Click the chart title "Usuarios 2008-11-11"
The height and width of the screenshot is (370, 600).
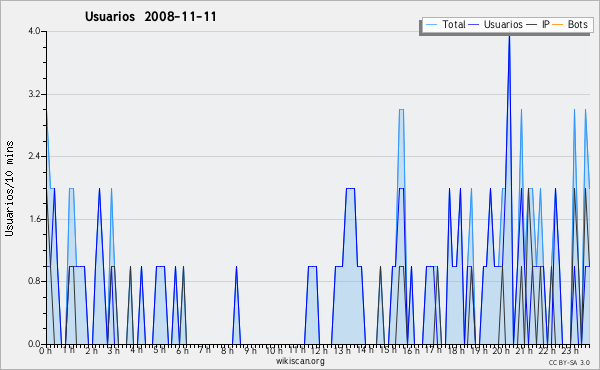150,16
